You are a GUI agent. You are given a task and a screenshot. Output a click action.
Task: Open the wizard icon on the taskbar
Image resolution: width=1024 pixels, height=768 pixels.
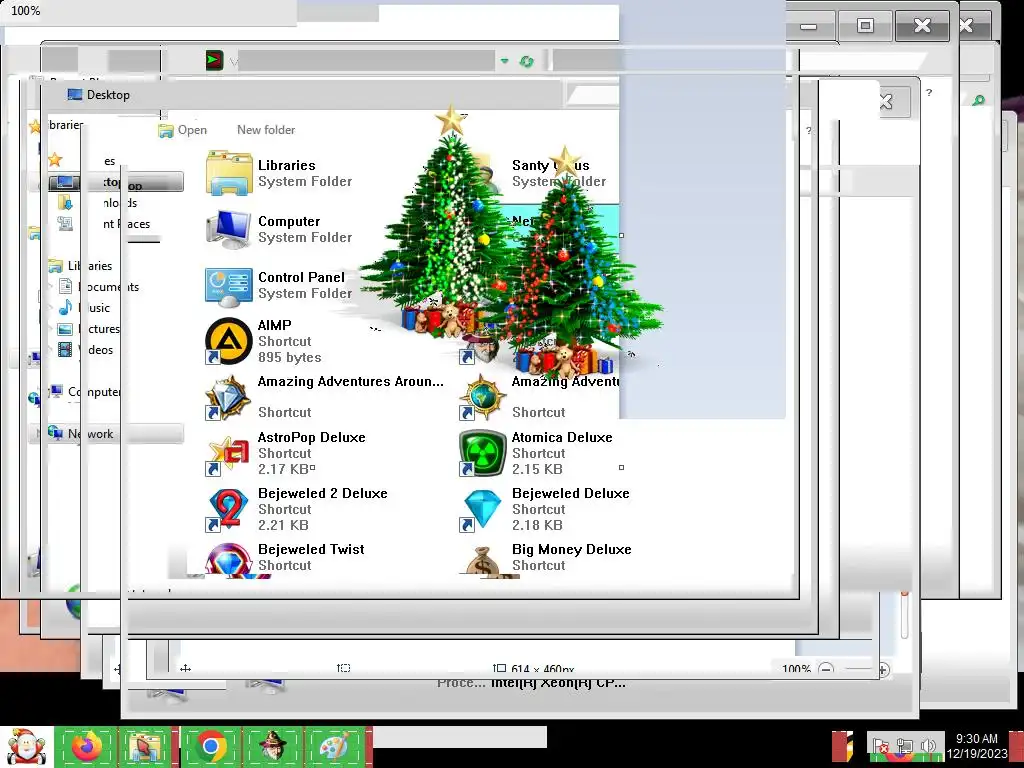pyautogui.click(x=272, y=746)
